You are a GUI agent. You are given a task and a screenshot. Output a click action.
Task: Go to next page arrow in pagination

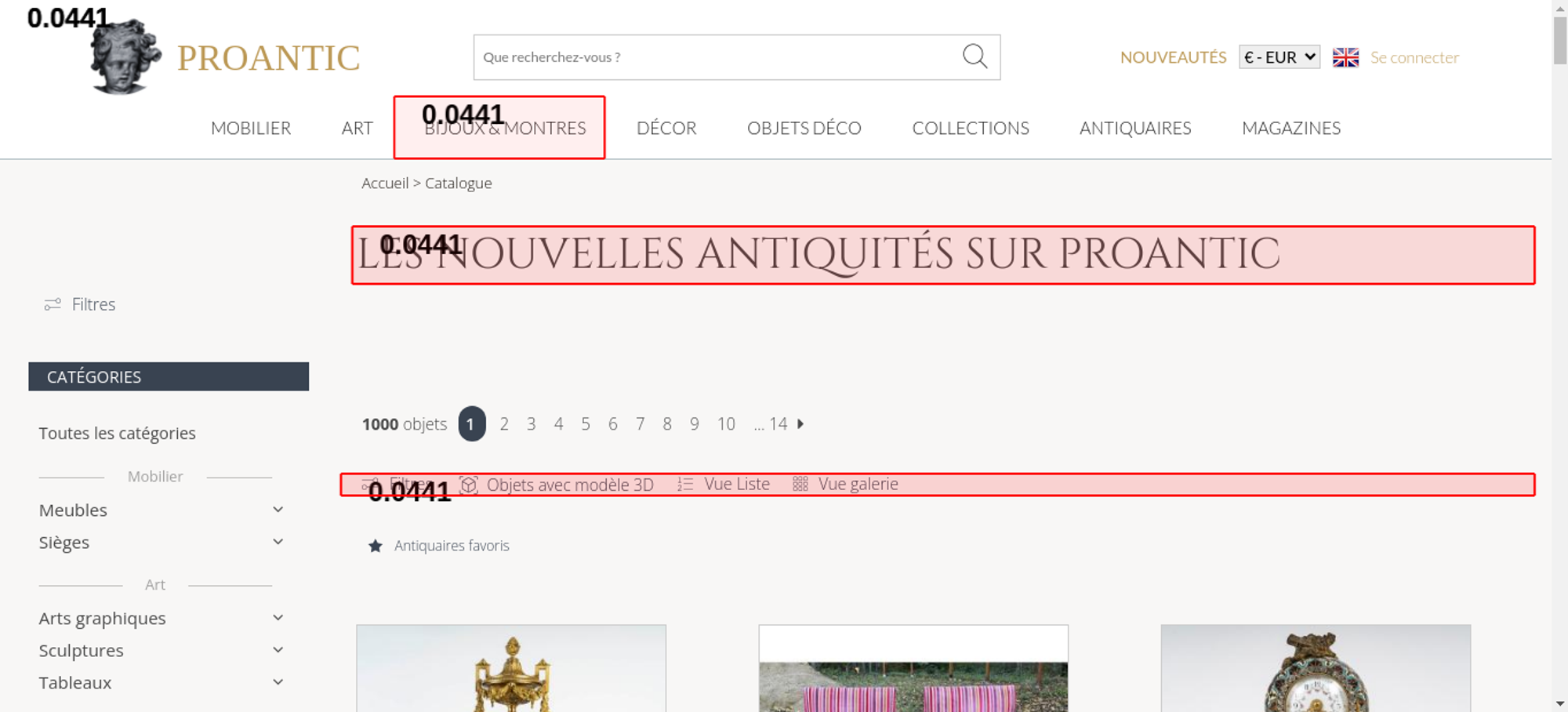pyautogui.click(x=800, y=424)
